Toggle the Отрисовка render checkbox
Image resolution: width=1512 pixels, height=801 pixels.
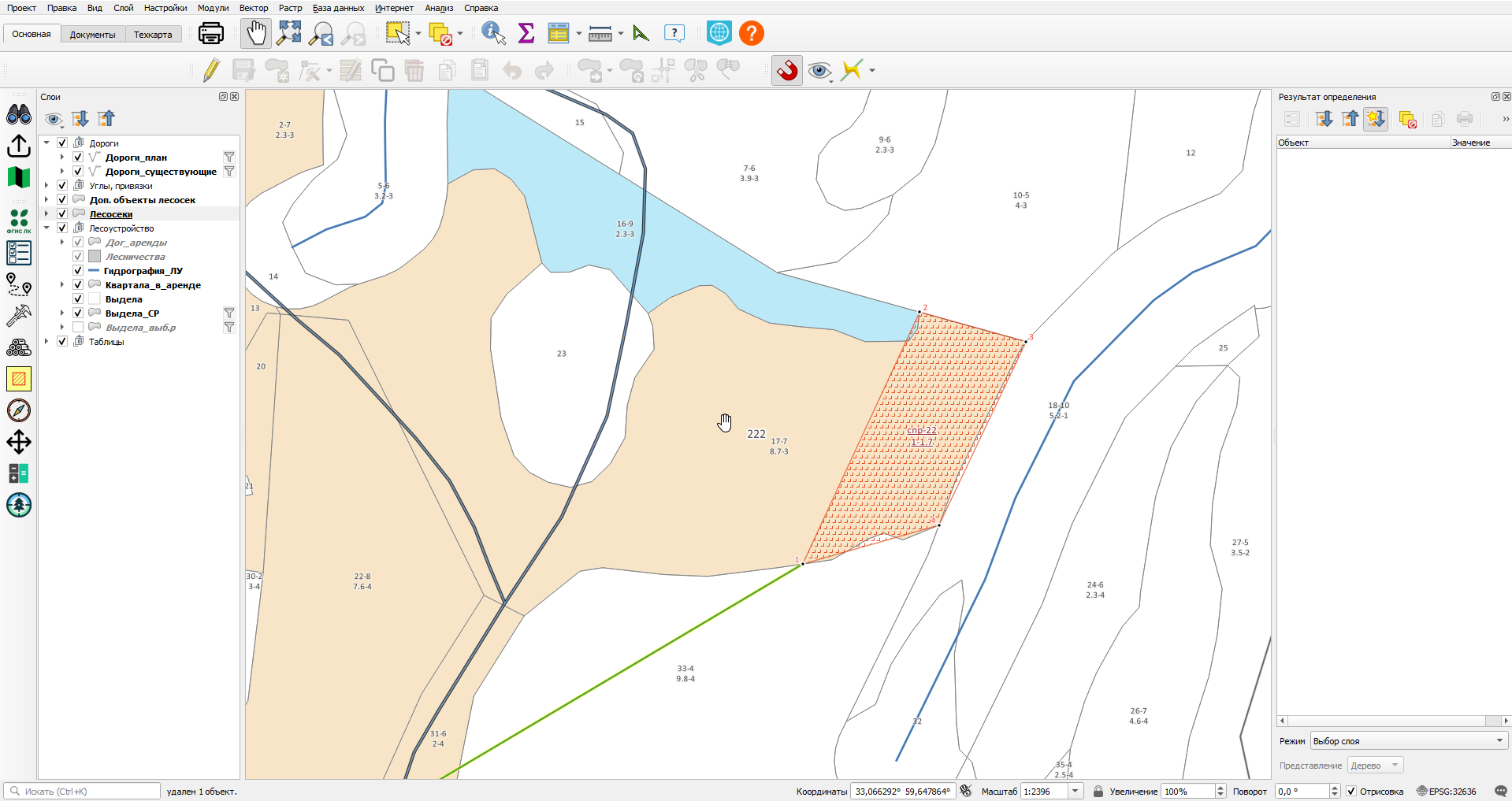(1351, 791)
